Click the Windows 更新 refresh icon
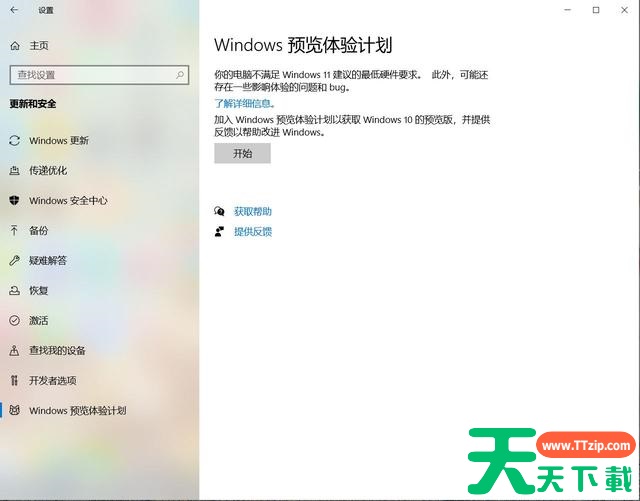Image resolution: width=640 pixels, height=501 pixels. [14, 140]
